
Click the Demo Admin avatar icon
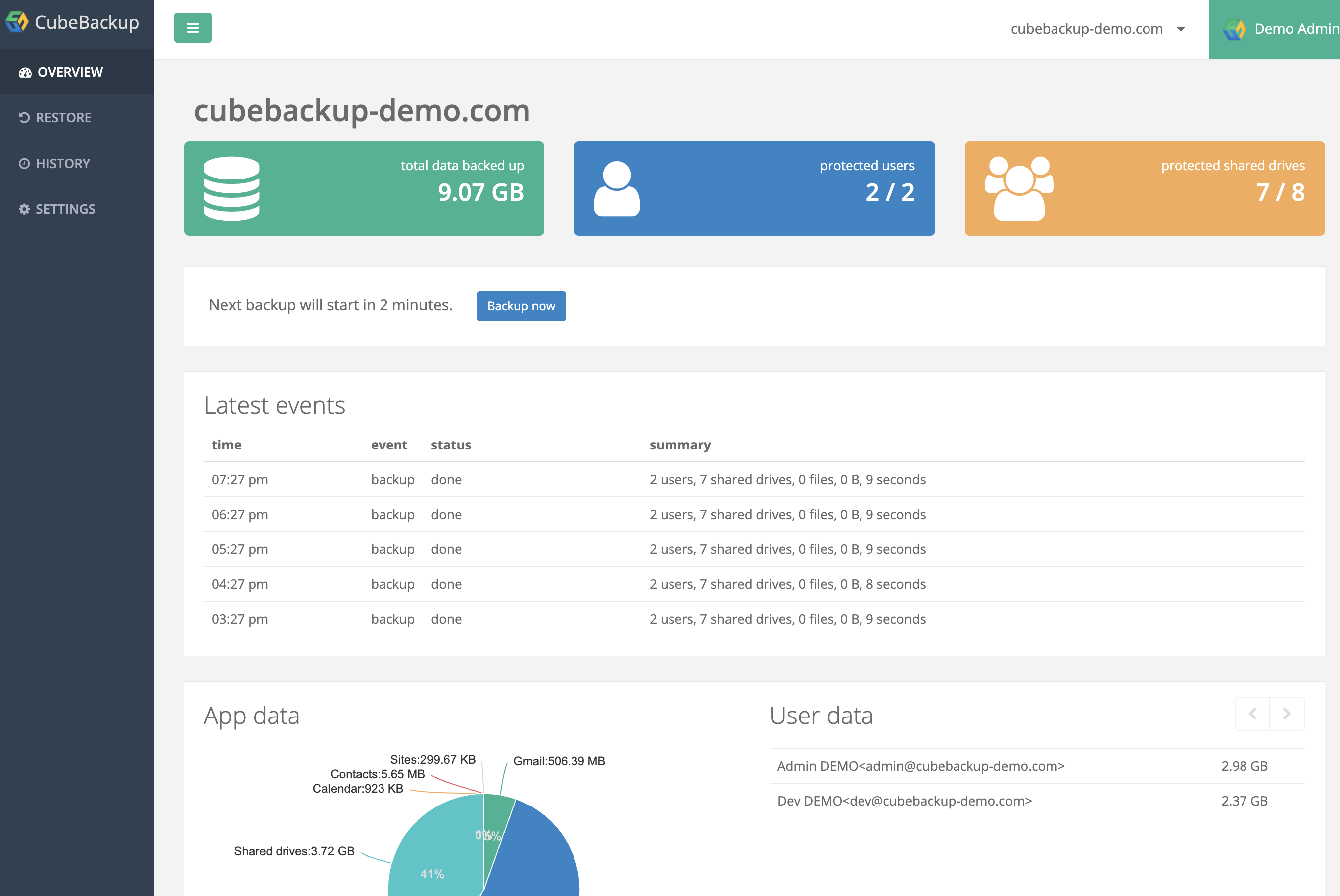click(1234, 29)
